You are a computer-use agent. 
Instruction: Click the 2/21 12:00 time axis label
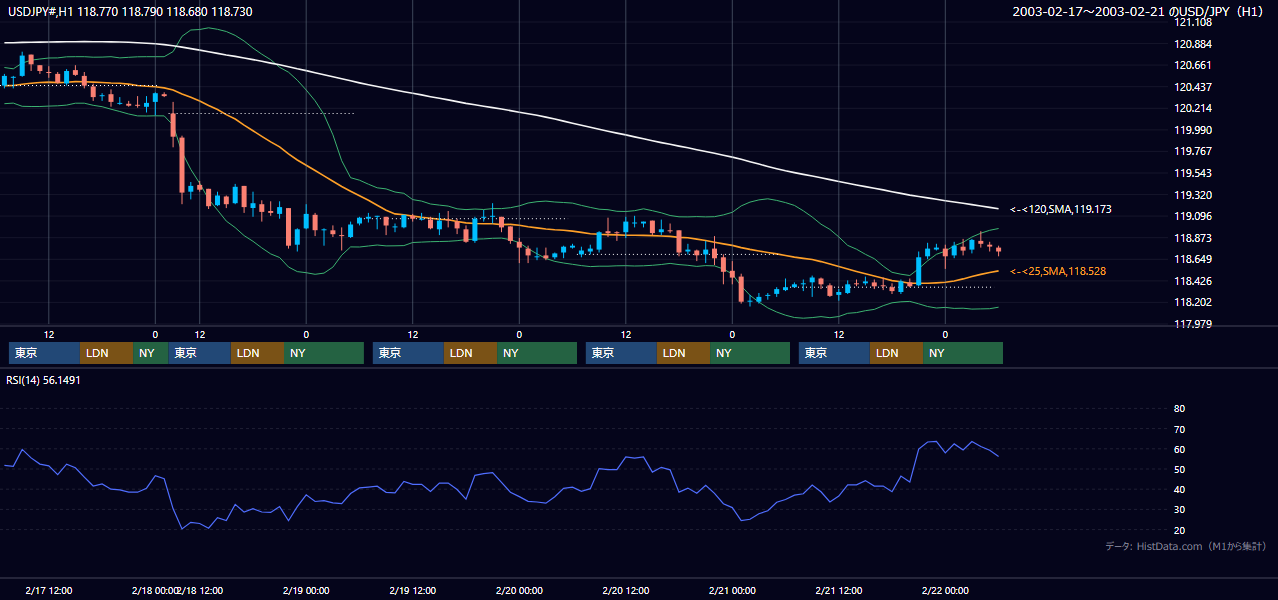(839, 591)
